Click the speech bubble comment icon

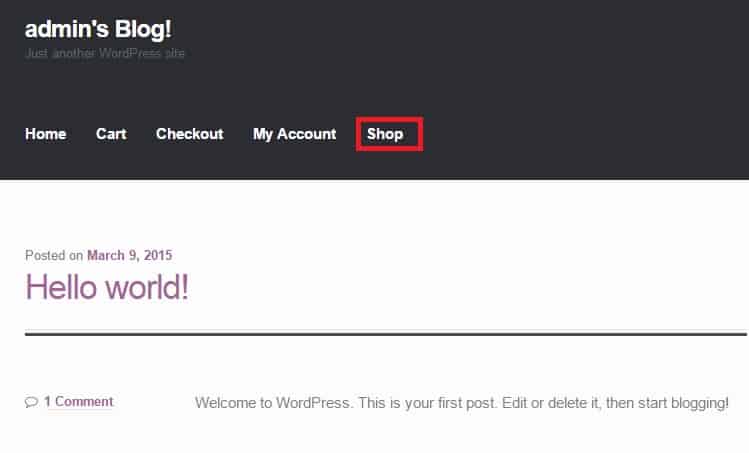tap(31, 402)
